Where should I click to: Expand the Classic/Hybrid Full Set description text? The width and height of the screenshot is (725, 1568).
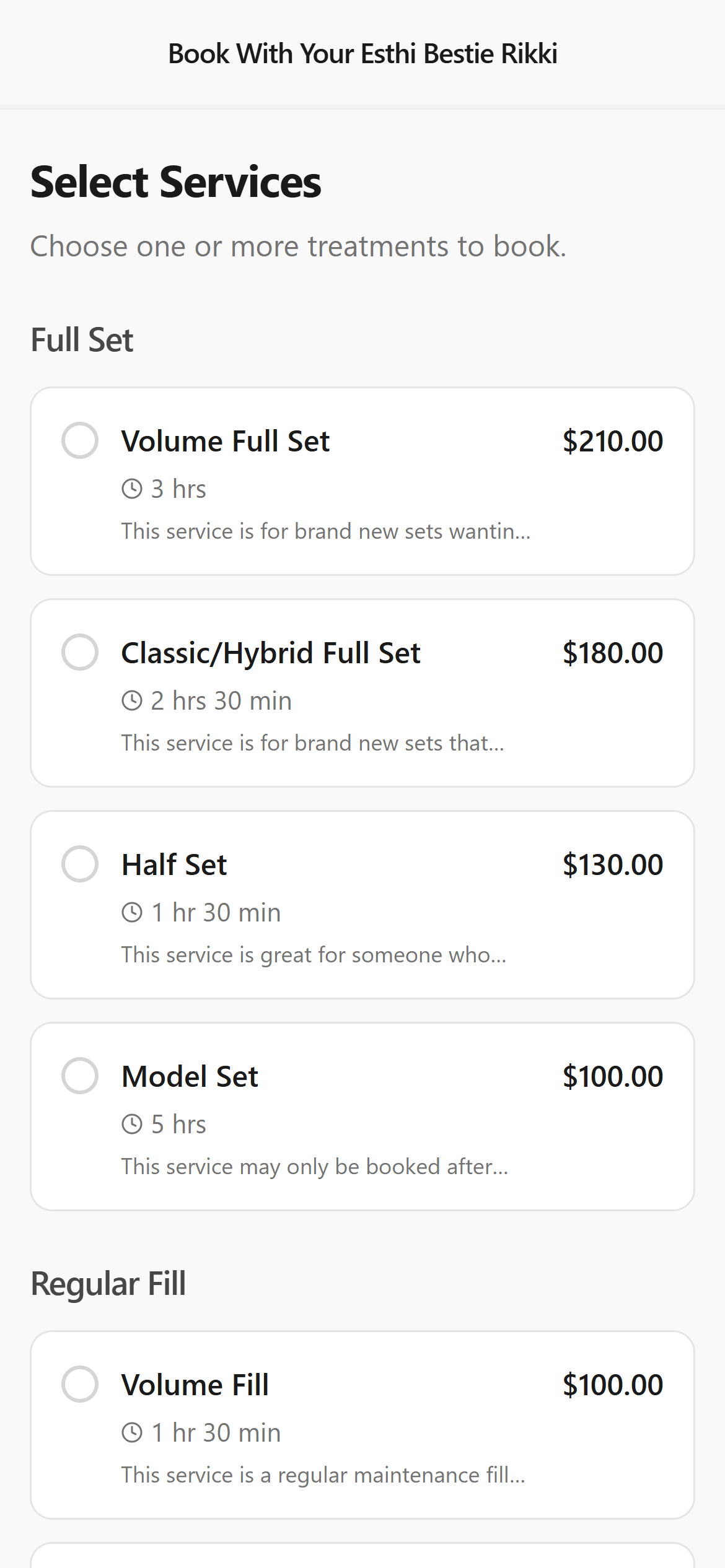pos(312,743)
